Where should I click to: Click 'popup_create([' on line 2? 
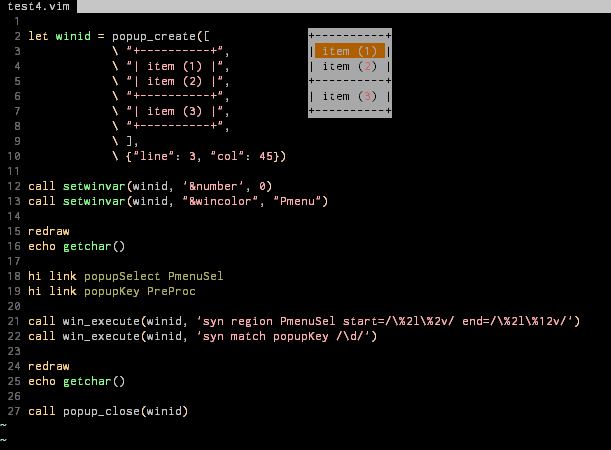point(161,36)
